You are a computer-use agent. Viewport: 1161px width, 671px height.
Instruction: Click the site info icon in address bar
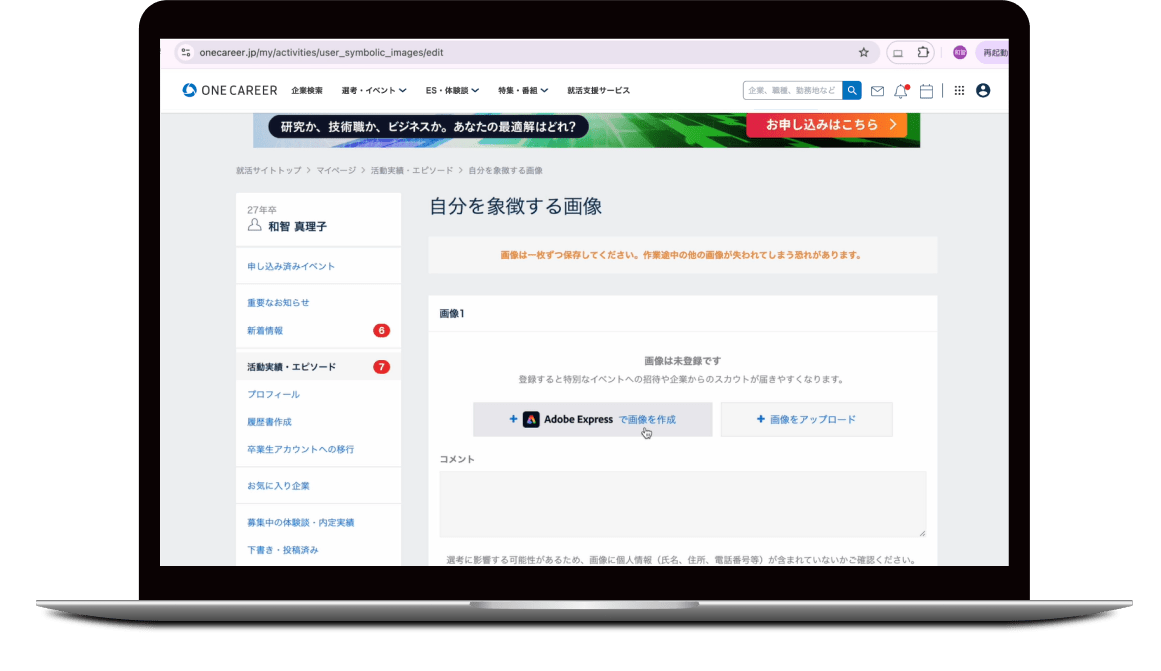(185, 53)
